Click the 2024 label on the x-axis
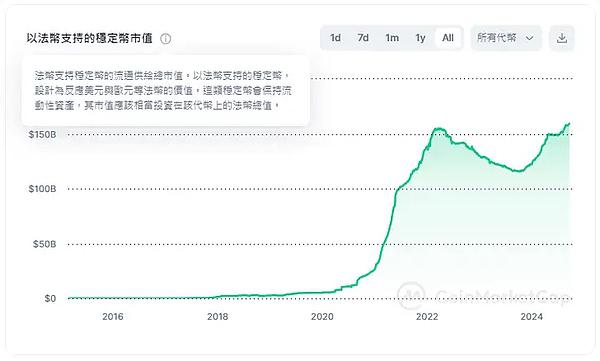600x361 pixels. [532, 317]
